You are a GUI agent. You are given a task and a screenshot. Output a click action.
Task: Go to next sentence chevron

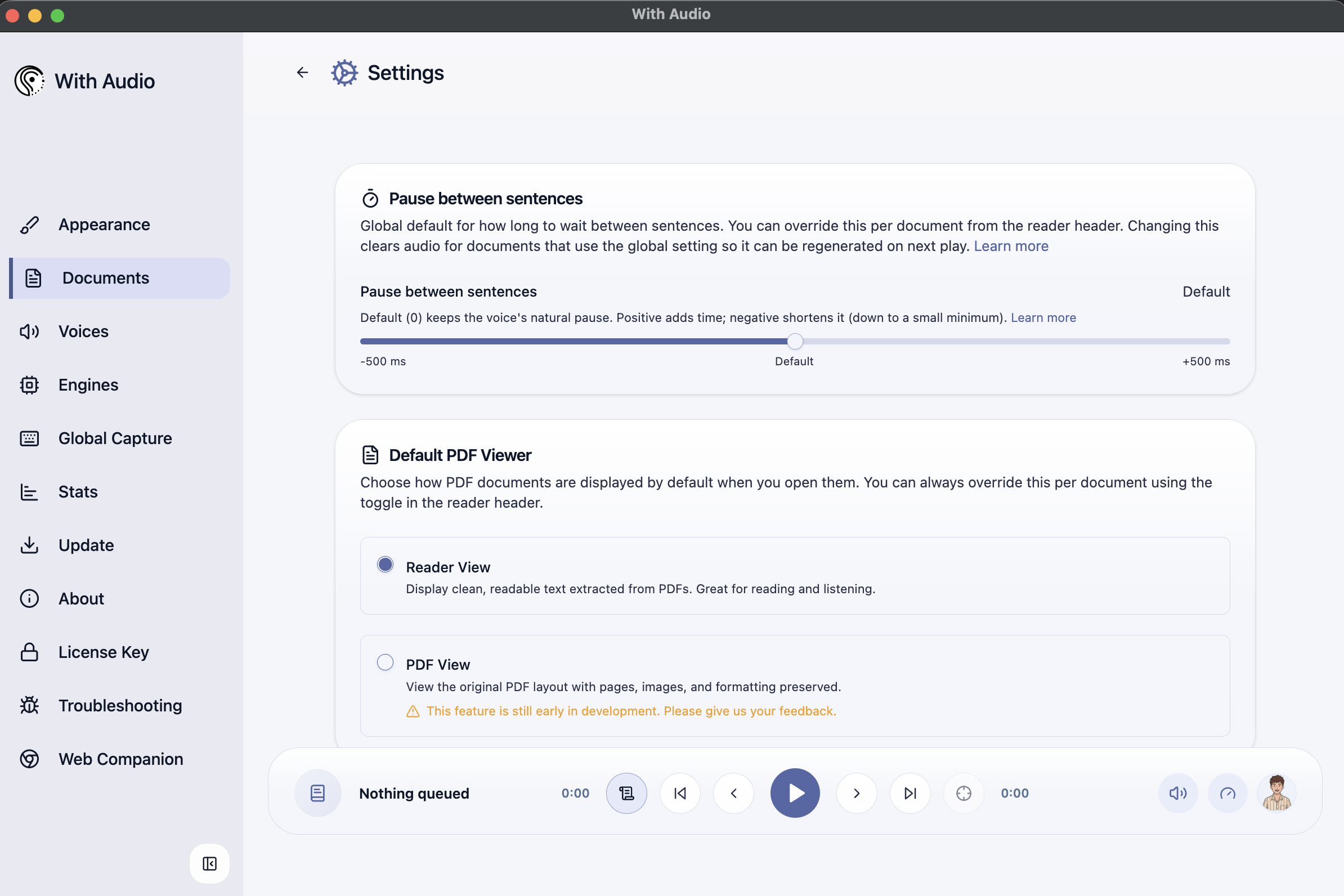(x=857, y=793)
